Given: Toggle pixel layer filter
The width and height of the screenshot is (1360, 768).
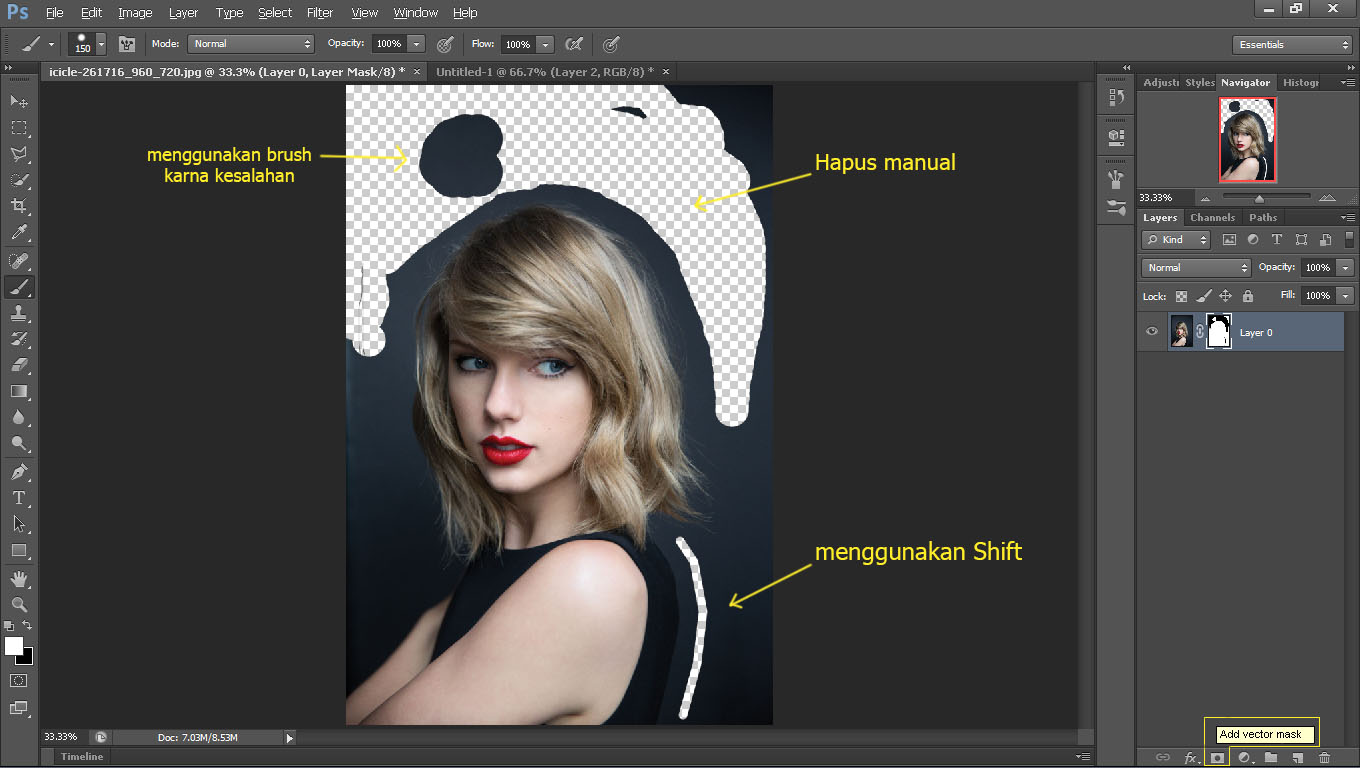Looking at the screenshot, I should (x=1229, y=240).
